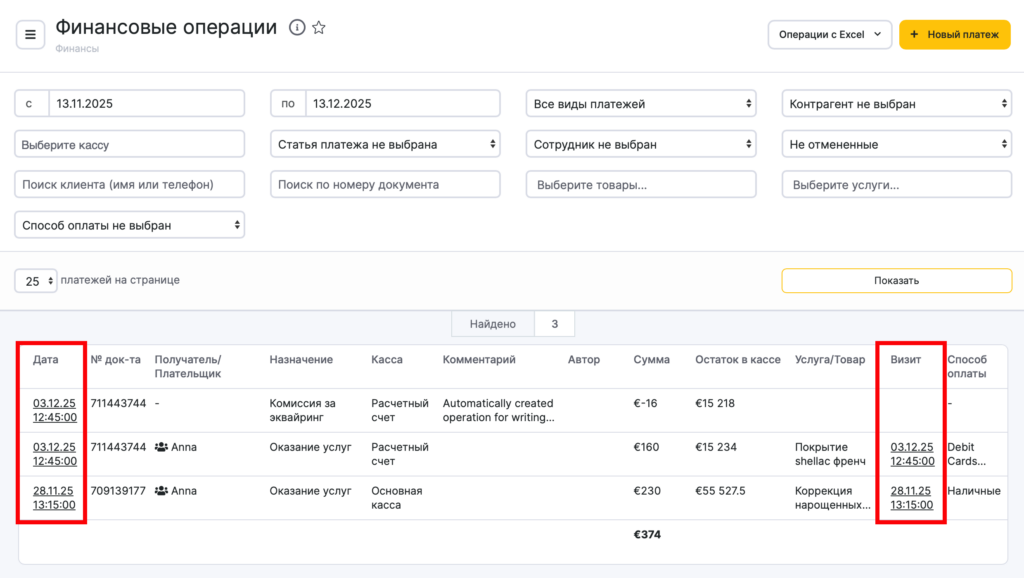Expand Способ оплаты не выбран dropdown
Screen dimensions: 1024x578
click(x=129, y=225)
